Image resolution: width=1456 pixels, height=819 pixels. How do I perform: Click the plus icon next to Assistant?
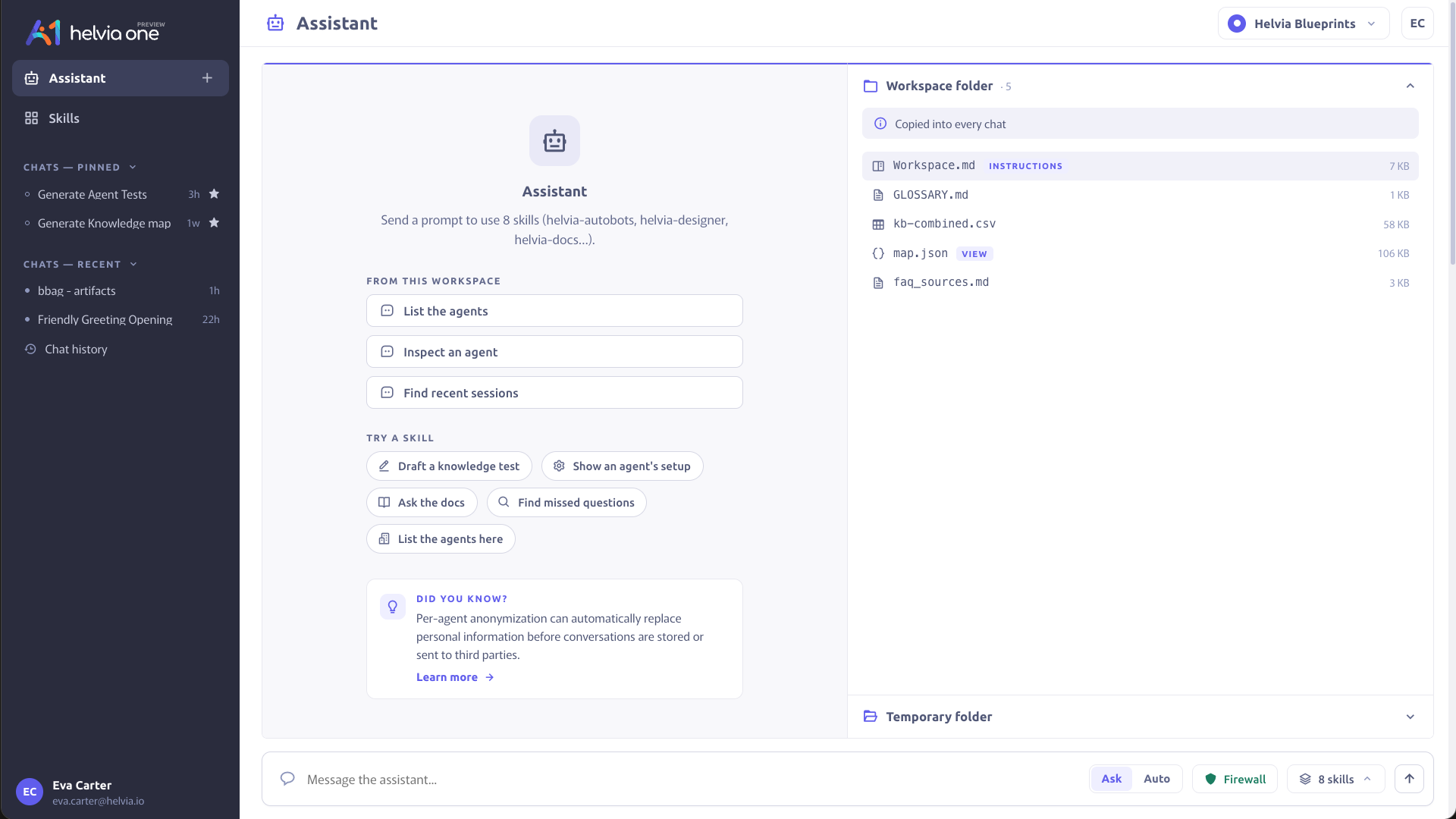[207, 78]
